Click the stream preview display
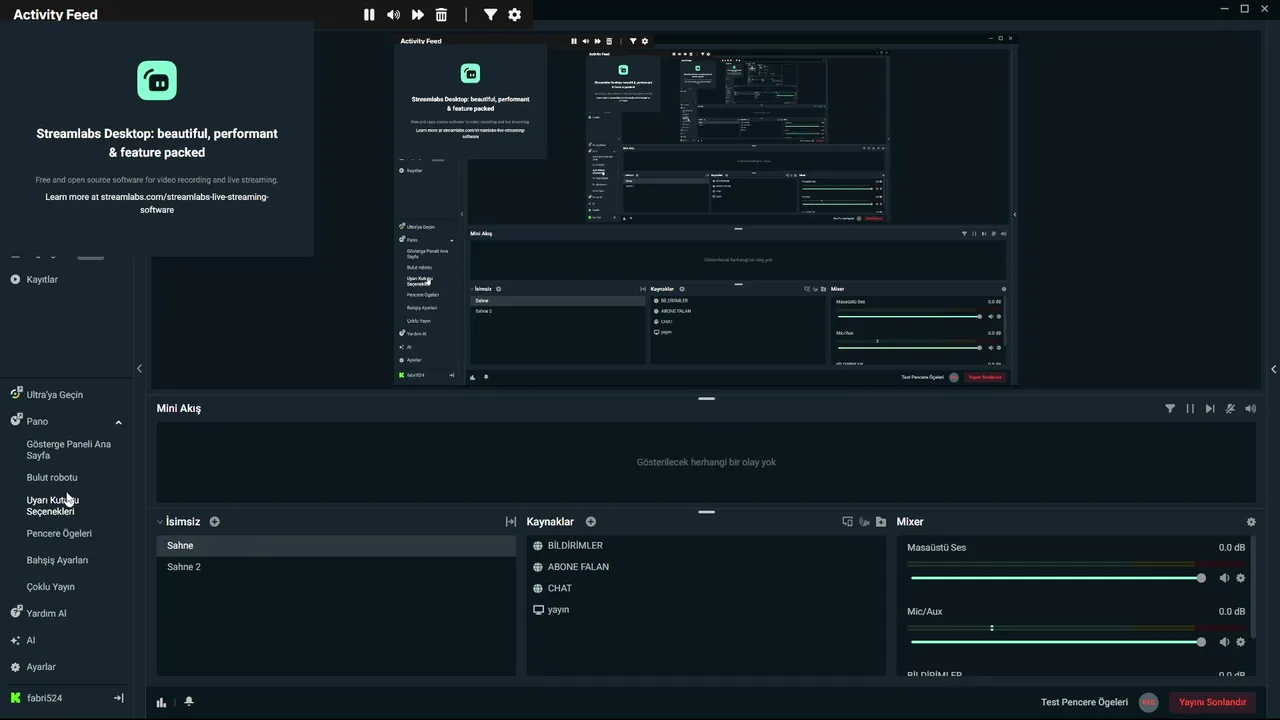Image resolution: width=1280 pixels, height=720 pixels. [x=705, y=209]
